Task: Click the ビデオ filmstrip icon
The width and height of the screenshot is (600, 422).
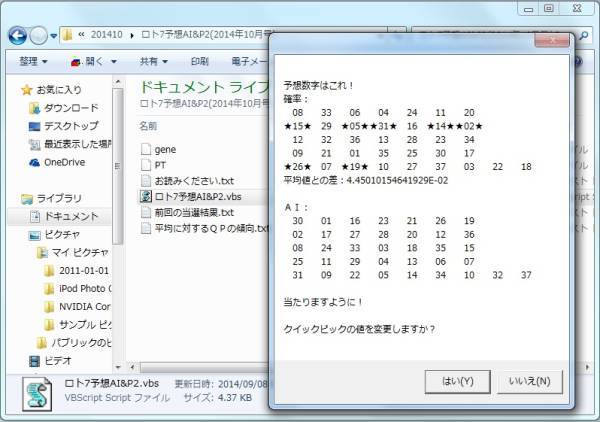Action: 34,361
